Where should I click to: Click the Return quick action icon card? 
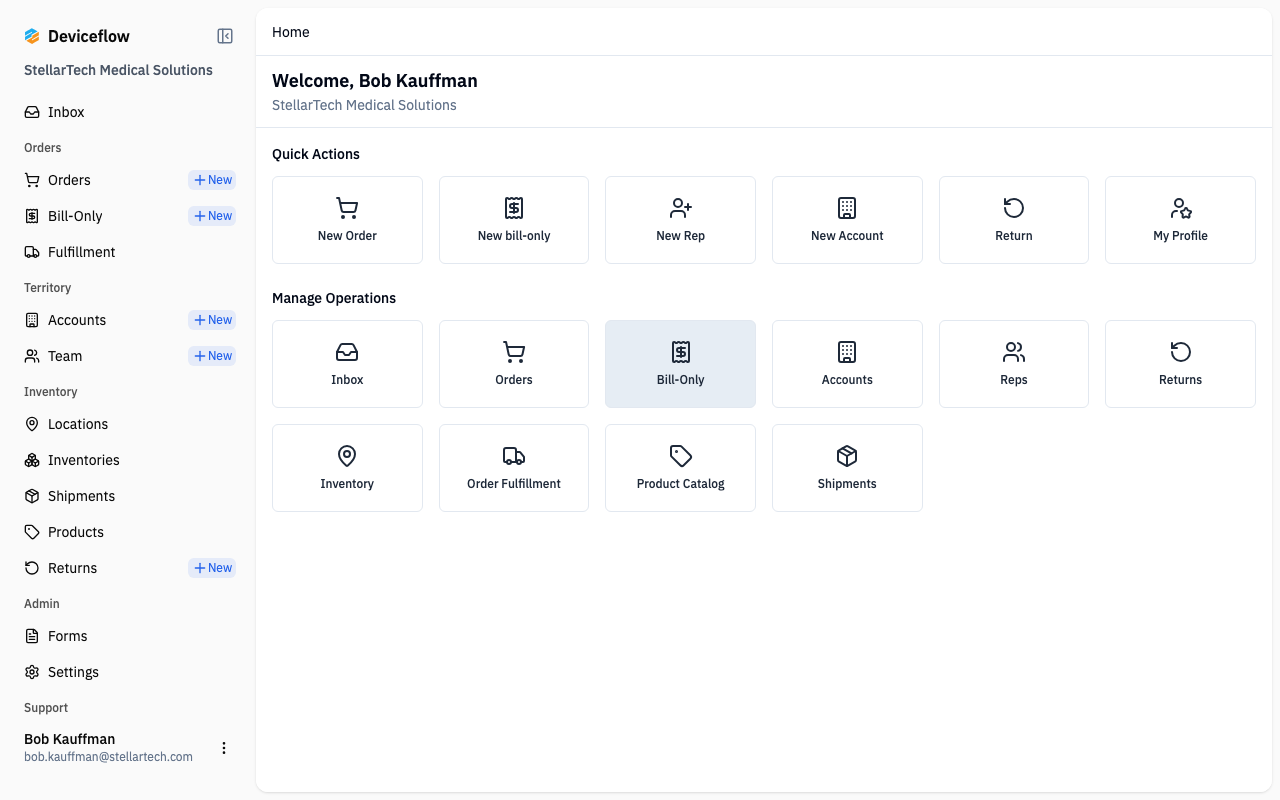(x=1014, y=220)
